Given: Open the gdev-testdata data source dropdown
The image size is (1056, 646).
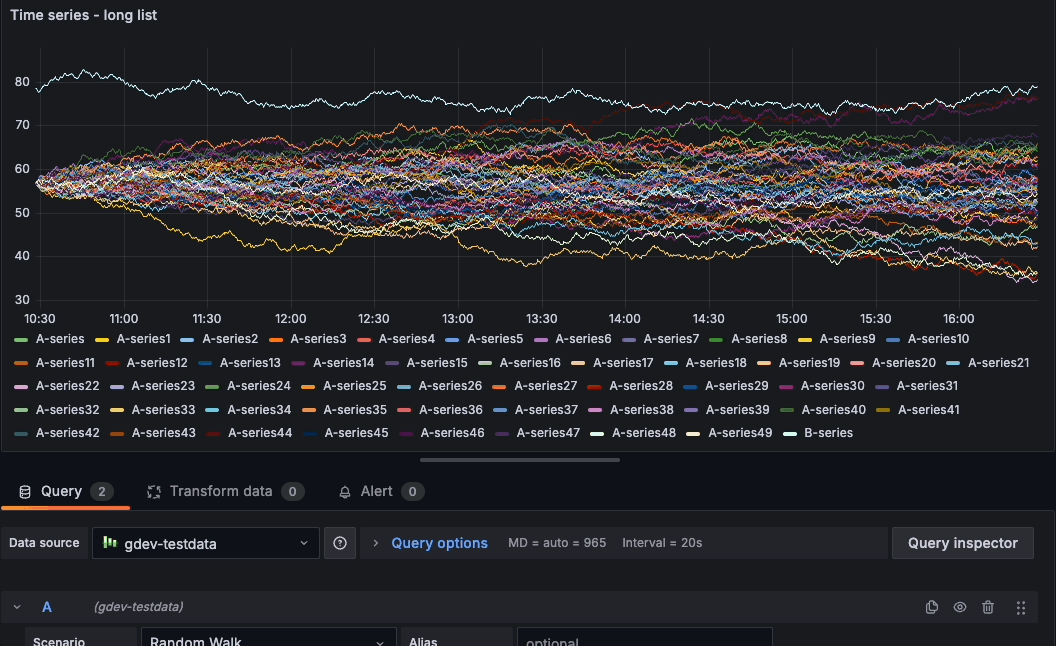Looking at the screenshot, I should tap(206, 543).
